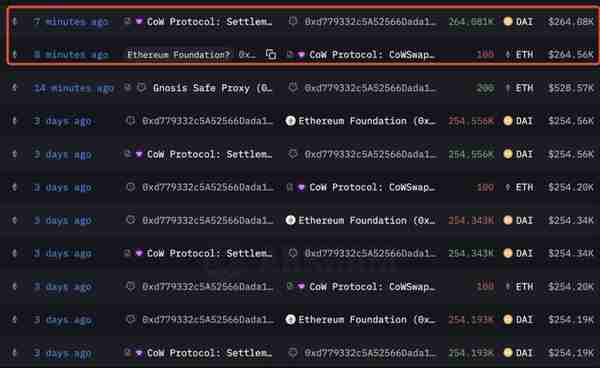Click the wallet icon before Gnosis Safe Proxy
The image size is (600, 368).
tap(141, 88)
